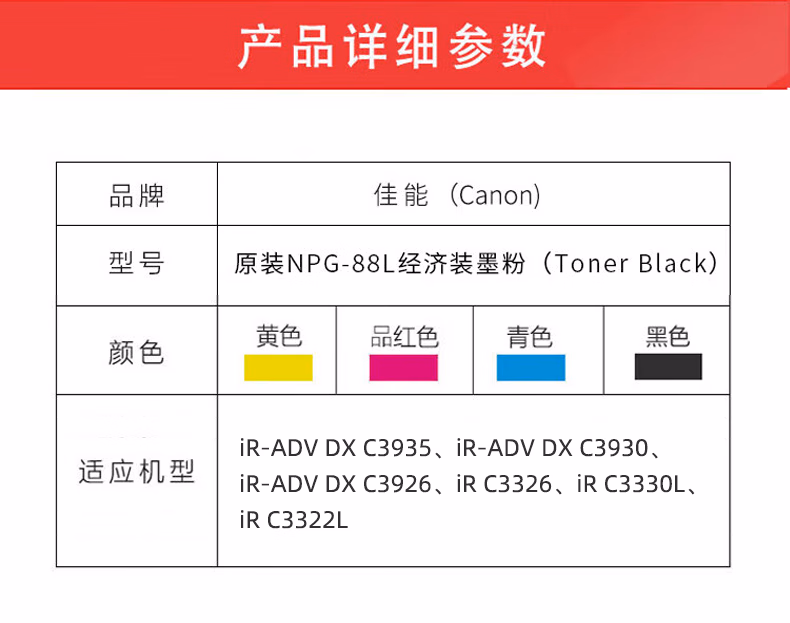Click the 适应机型 row label
Viewport: 790px width, 623px height.
136,471
